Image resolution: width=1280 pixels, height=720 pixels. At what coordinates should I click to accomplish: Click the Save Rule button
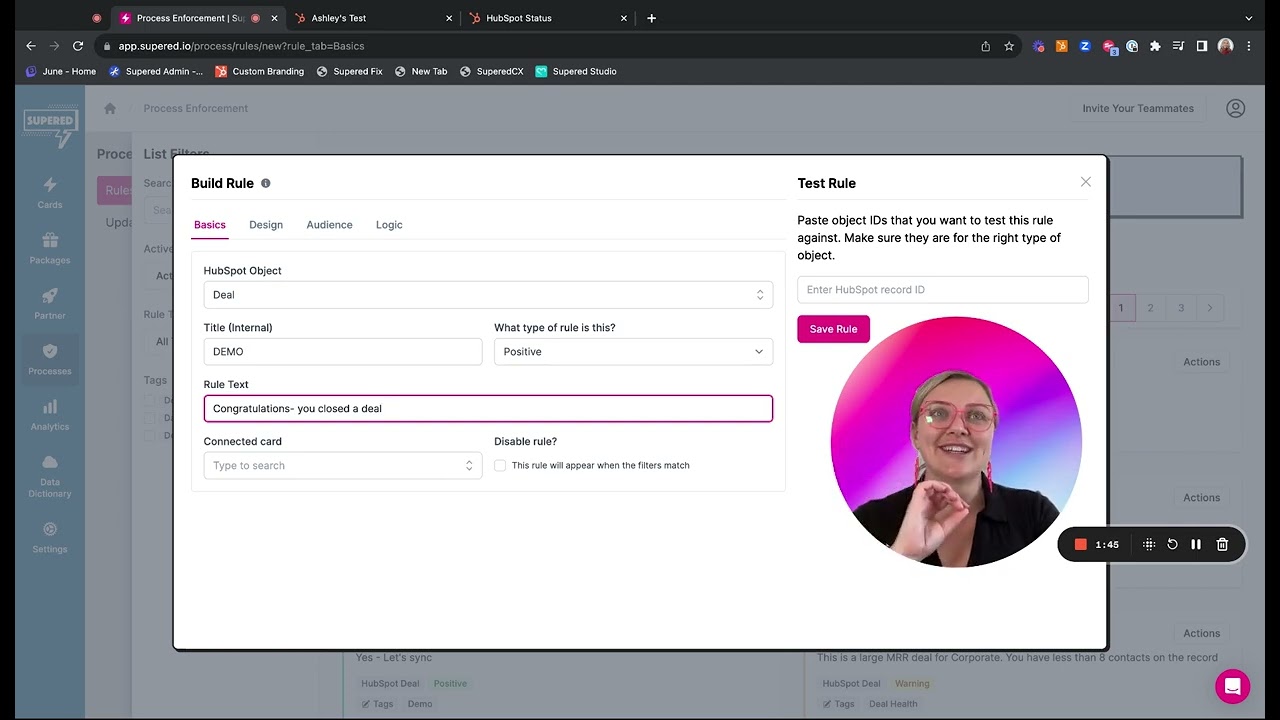point(833,328)
